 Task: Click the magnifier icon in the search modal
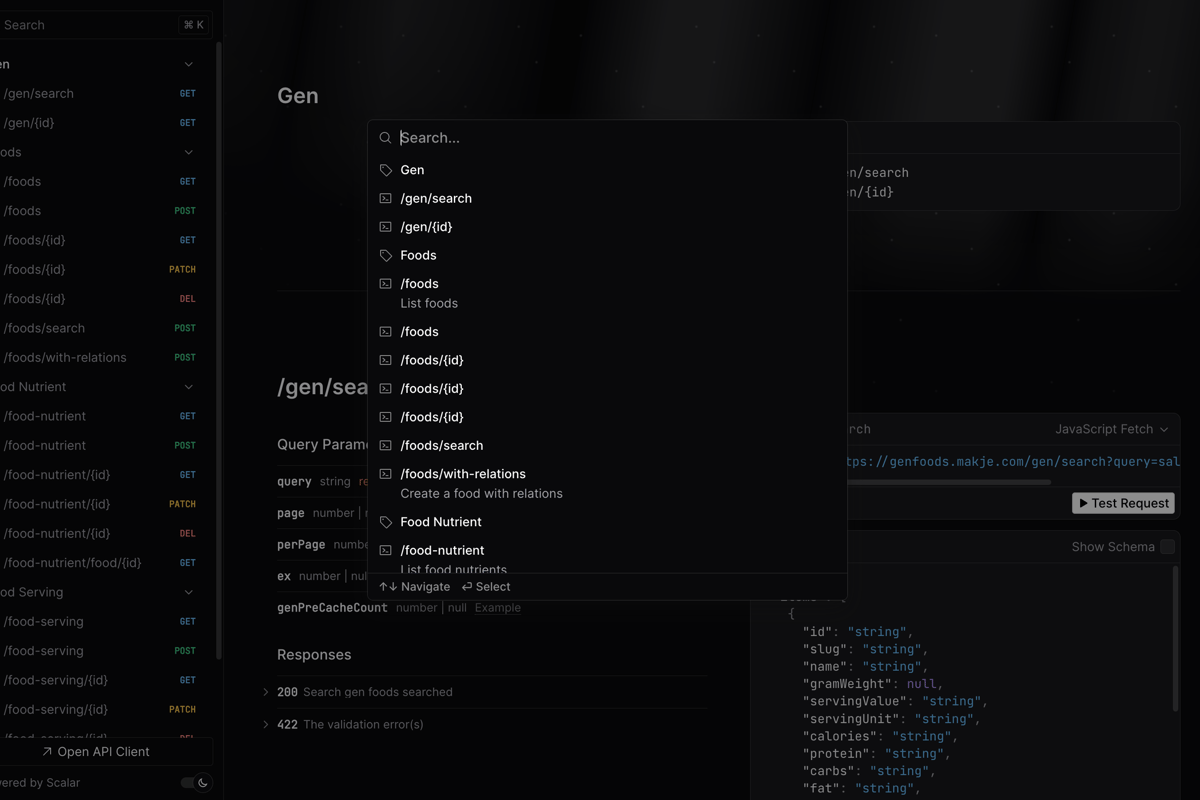pos(385,138)
